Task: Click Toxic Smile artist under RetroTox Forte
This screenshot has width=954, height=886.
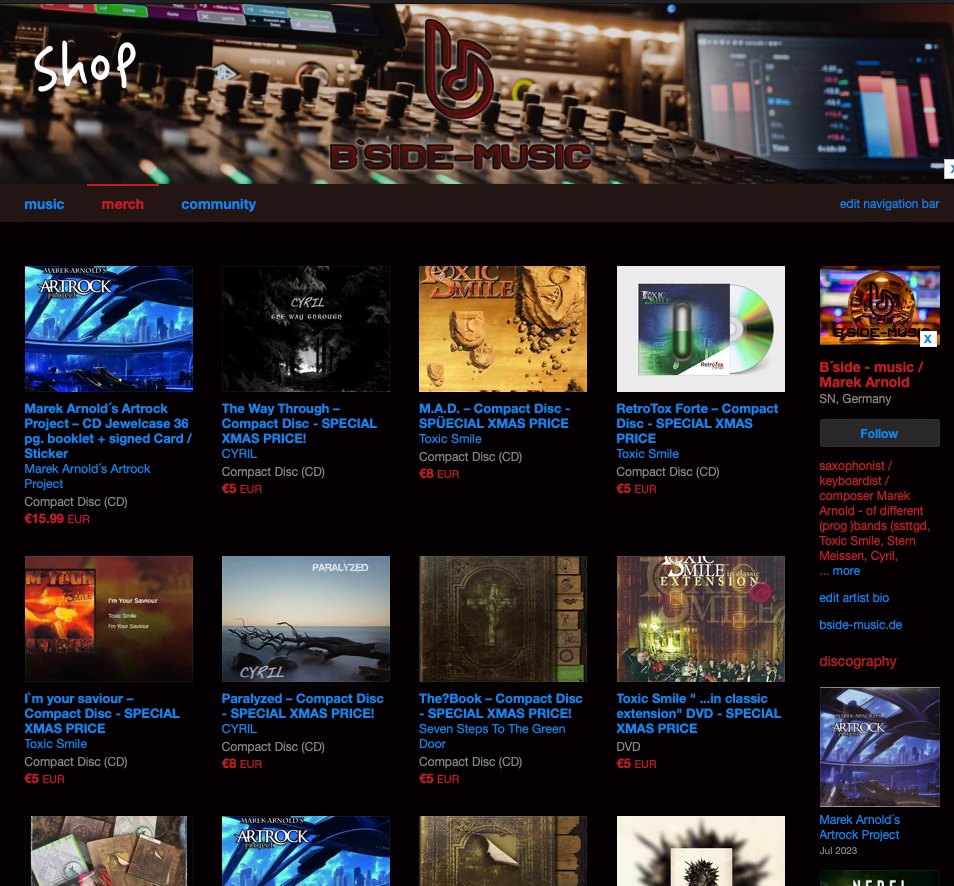Action: [x=647, y=453]
